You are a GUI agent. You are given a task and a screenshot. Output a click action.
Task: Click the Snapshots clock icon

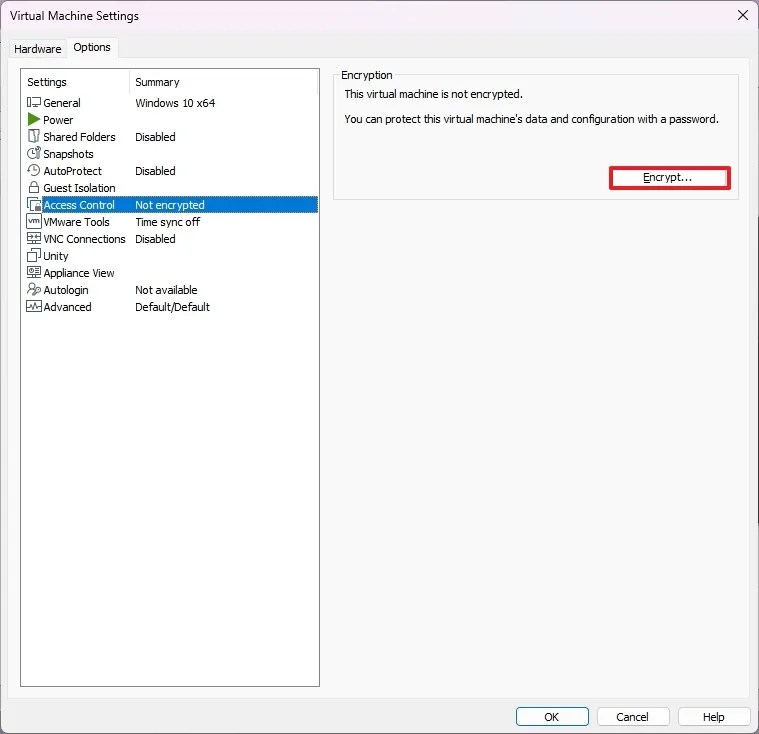pyautogui.click(x=33, y=153)
